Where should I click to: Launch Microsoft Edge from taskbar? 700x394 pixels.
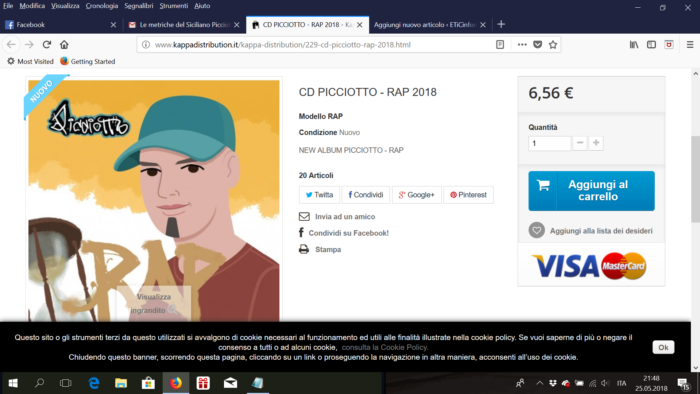pos(94,383)
